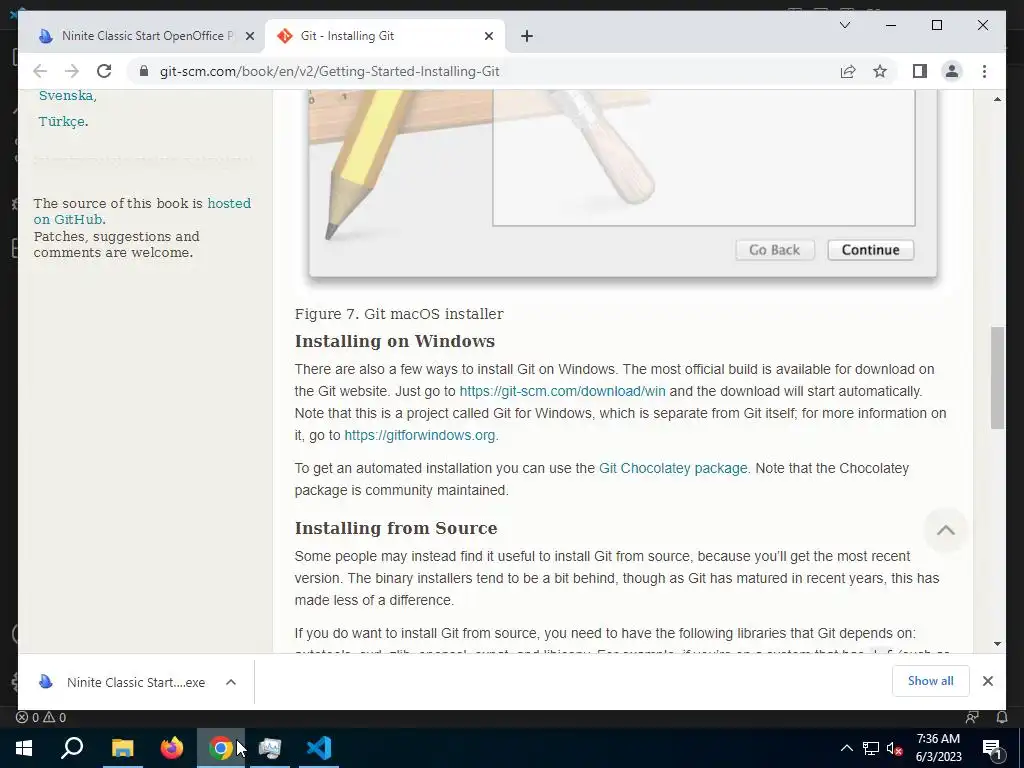Open clock showing 7:36 AM

[938, 748]
